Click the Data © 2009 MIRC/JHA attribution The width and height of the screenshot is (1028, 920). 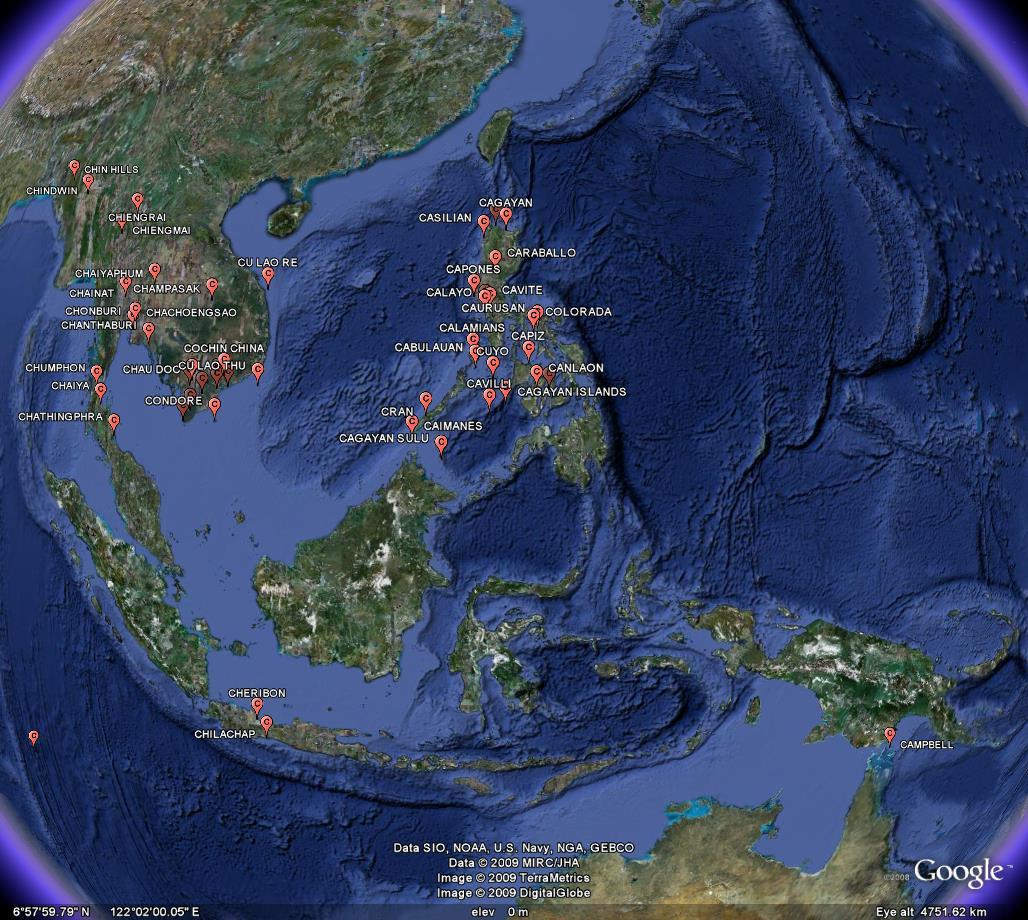click(x=514, y=863)
